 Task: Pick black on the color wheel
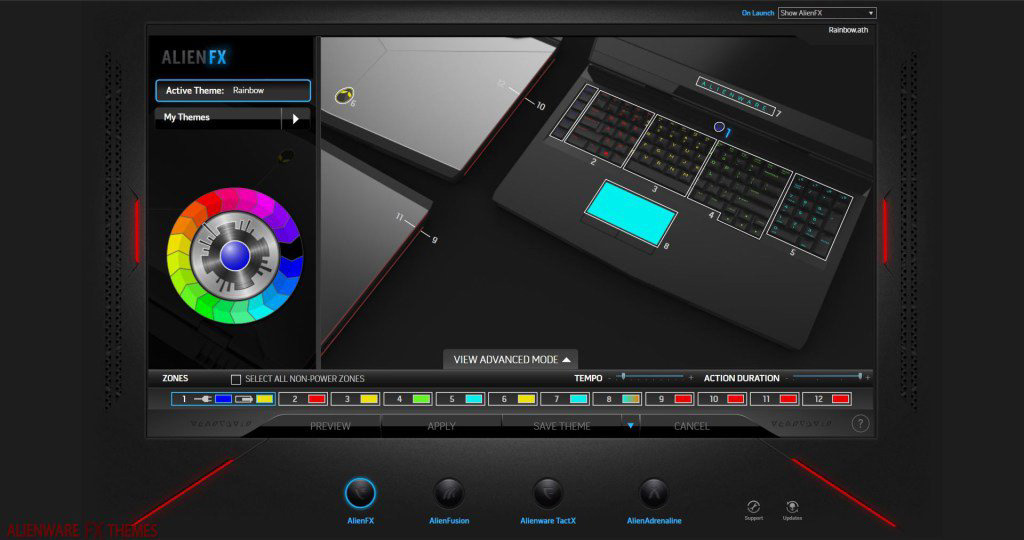tap(294, 247)
